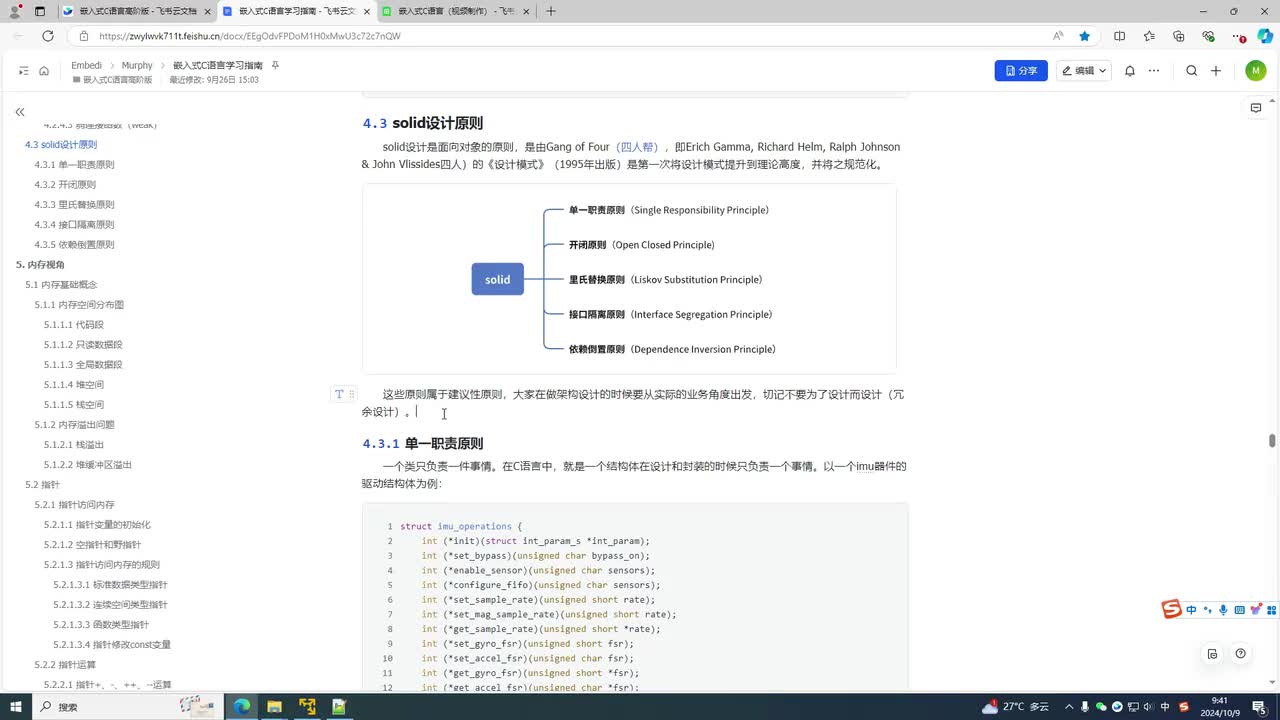Viewport: 1280px width, 720px height.
Task: Enable Sogou voice input microphone
Action: [1223, 610]
